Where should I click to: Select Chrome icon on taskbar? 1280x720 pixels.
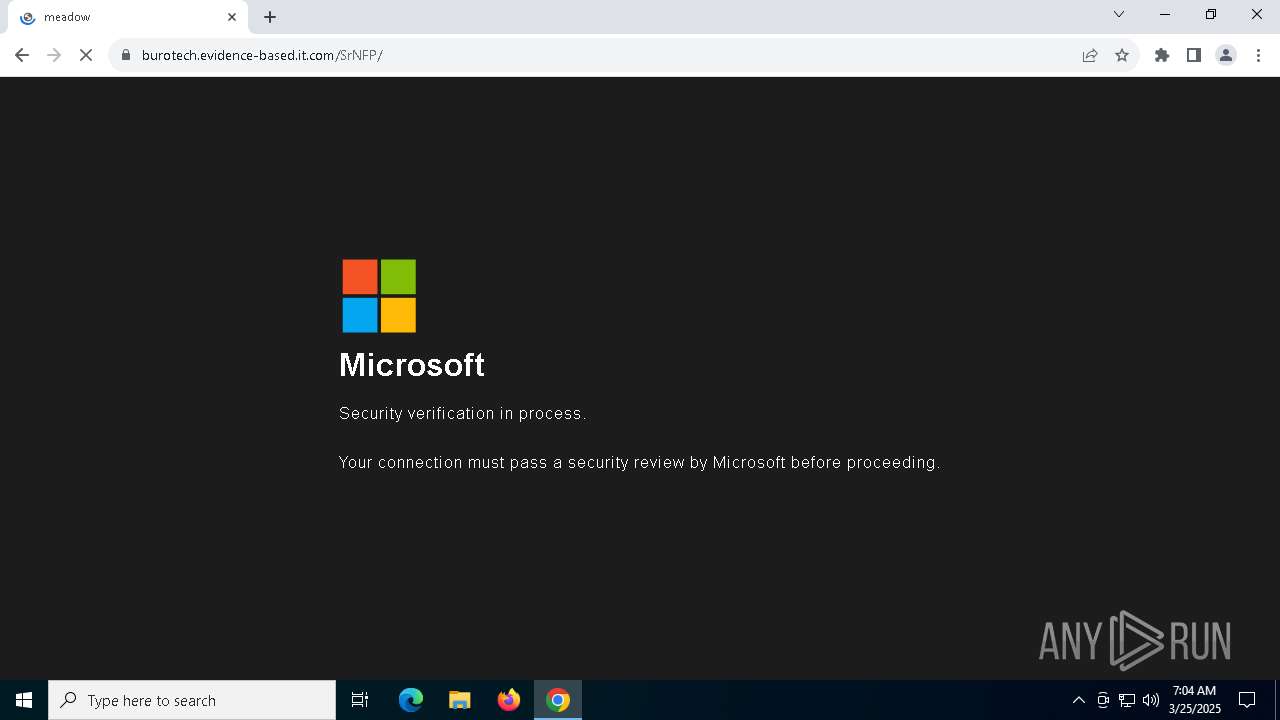pyautogui.click(x=558, y=700)
